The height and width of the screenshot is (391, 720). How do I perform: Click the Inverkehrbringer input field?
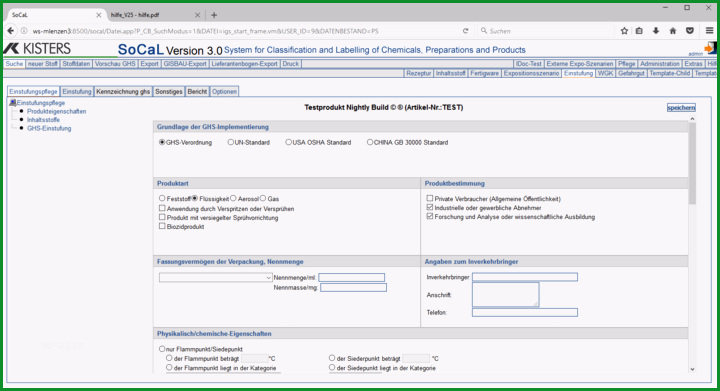(525, 277)
